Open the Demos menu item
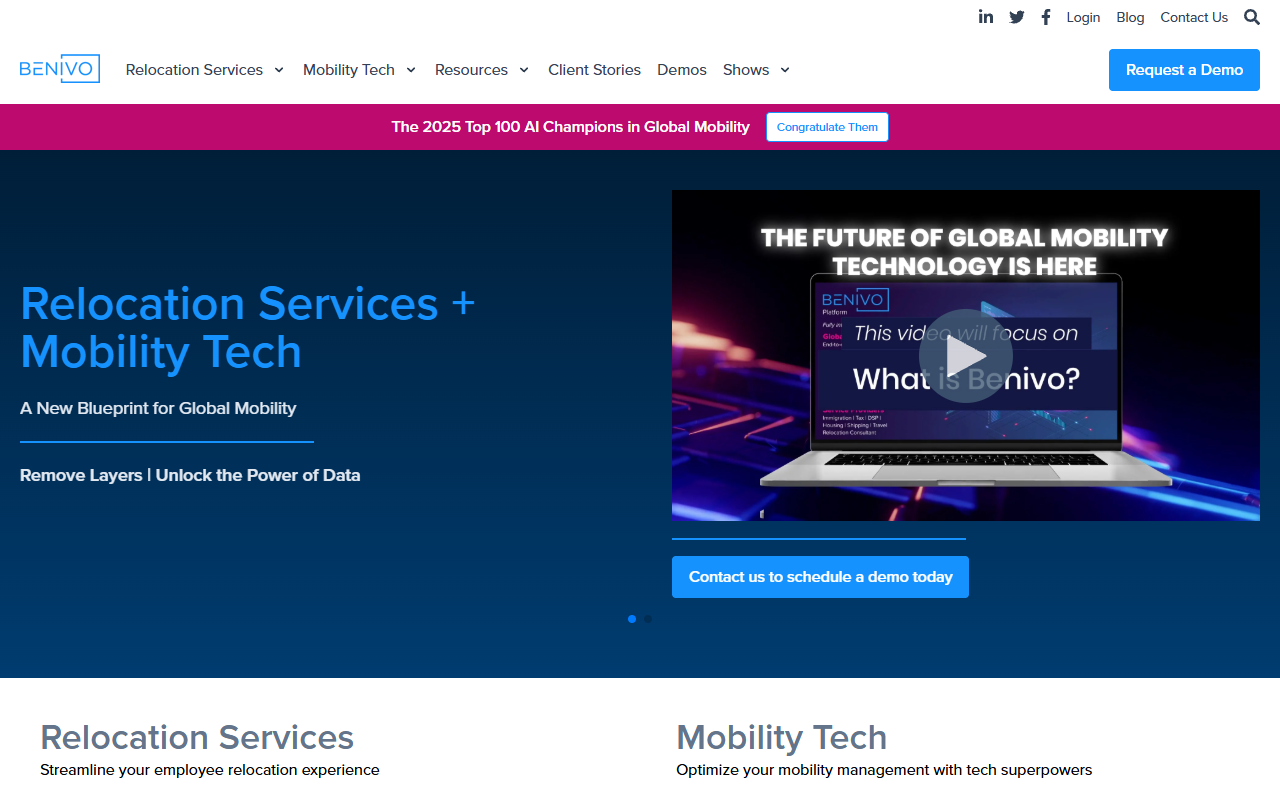This screenshot has width=1280, height=800. [x=682, y=70]
